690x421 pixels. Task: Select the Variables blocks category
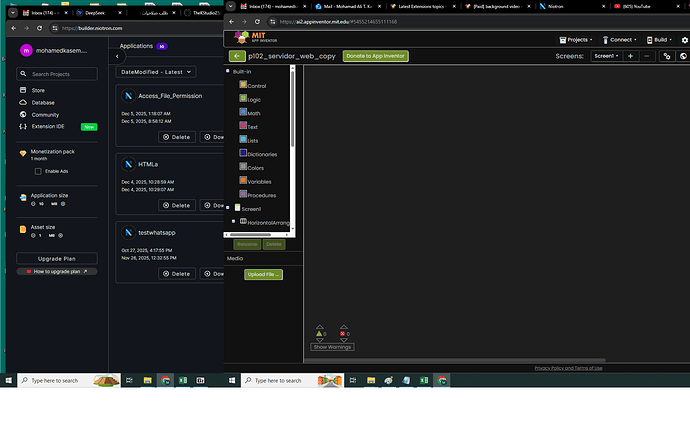pos(258,181)
